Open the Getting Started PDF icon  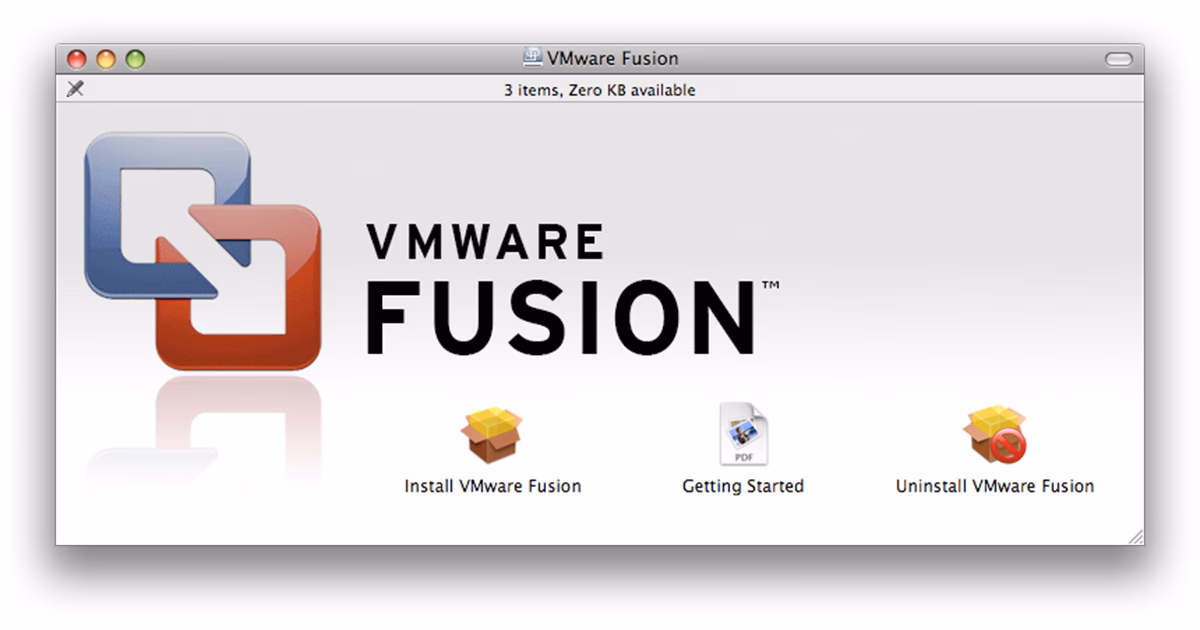[744, 434]
